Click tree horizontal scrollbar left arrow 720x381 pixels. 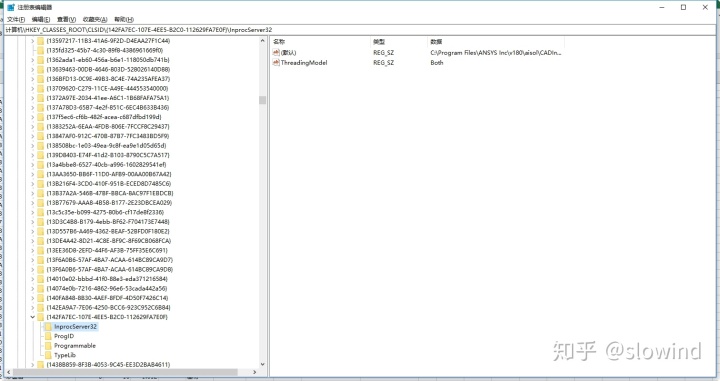click(8, 372)
